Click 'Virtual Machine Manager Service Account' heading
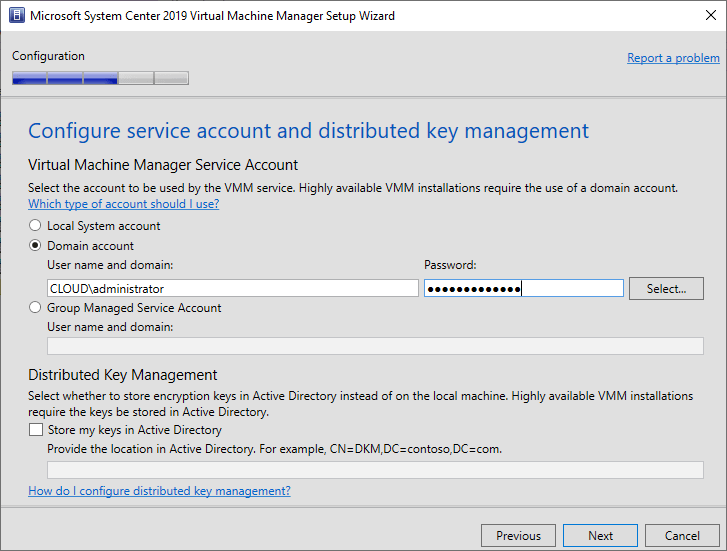The image size is (727, 551). [163, 165]
